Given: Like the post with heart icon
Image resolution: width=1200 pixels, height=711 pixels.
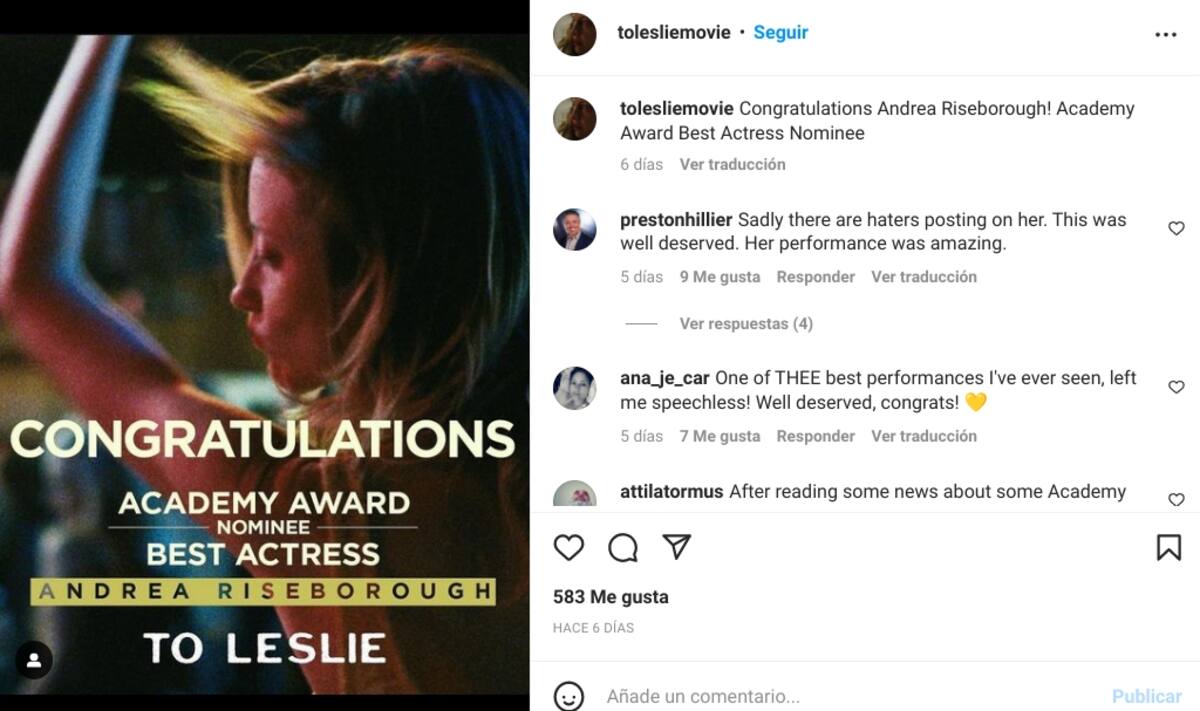Looking at the screenshot, I should (x=569, y=547).
